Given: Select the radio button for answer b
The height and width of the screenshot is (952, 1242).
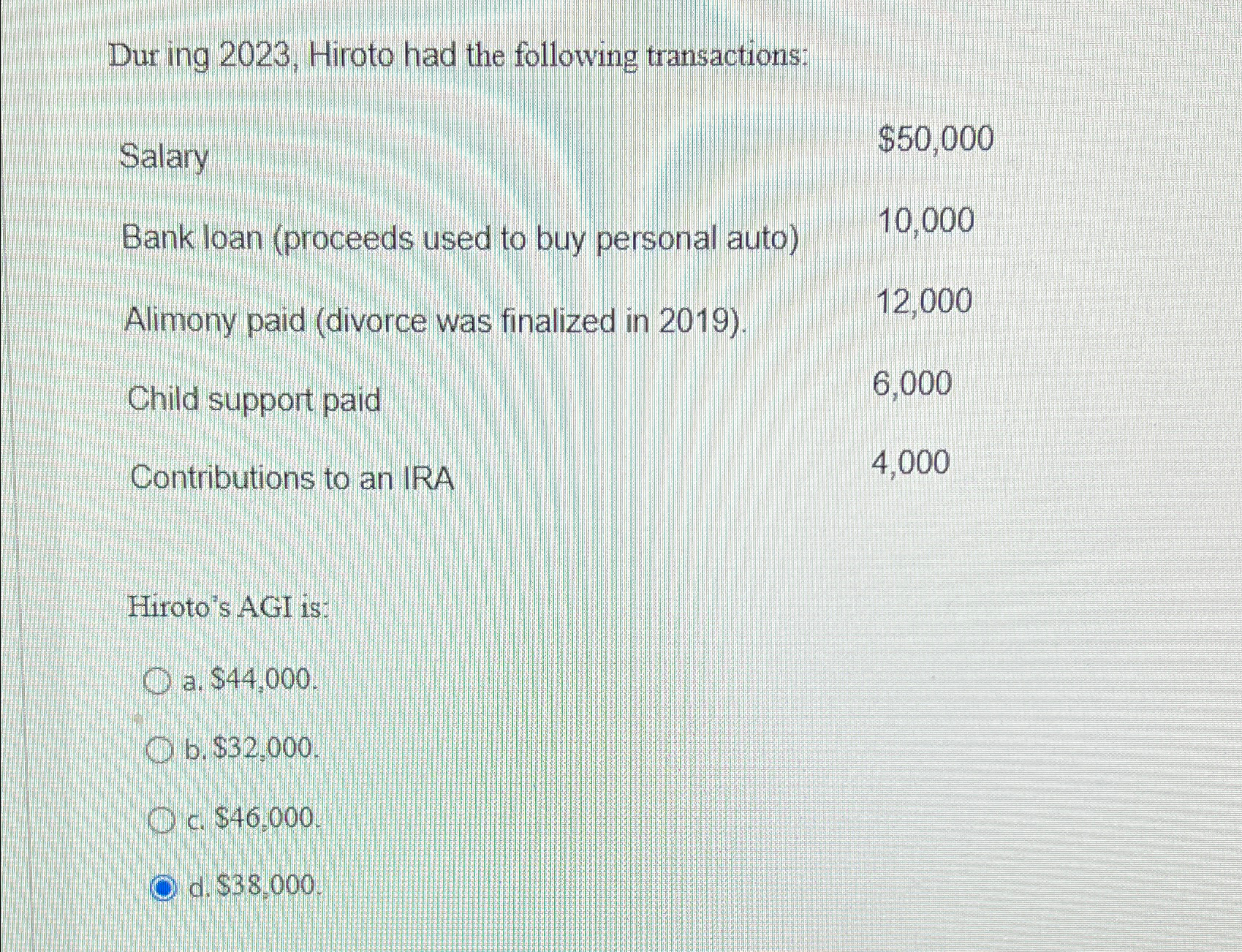Looking at the screenshot, I should (x=159, y=747).
